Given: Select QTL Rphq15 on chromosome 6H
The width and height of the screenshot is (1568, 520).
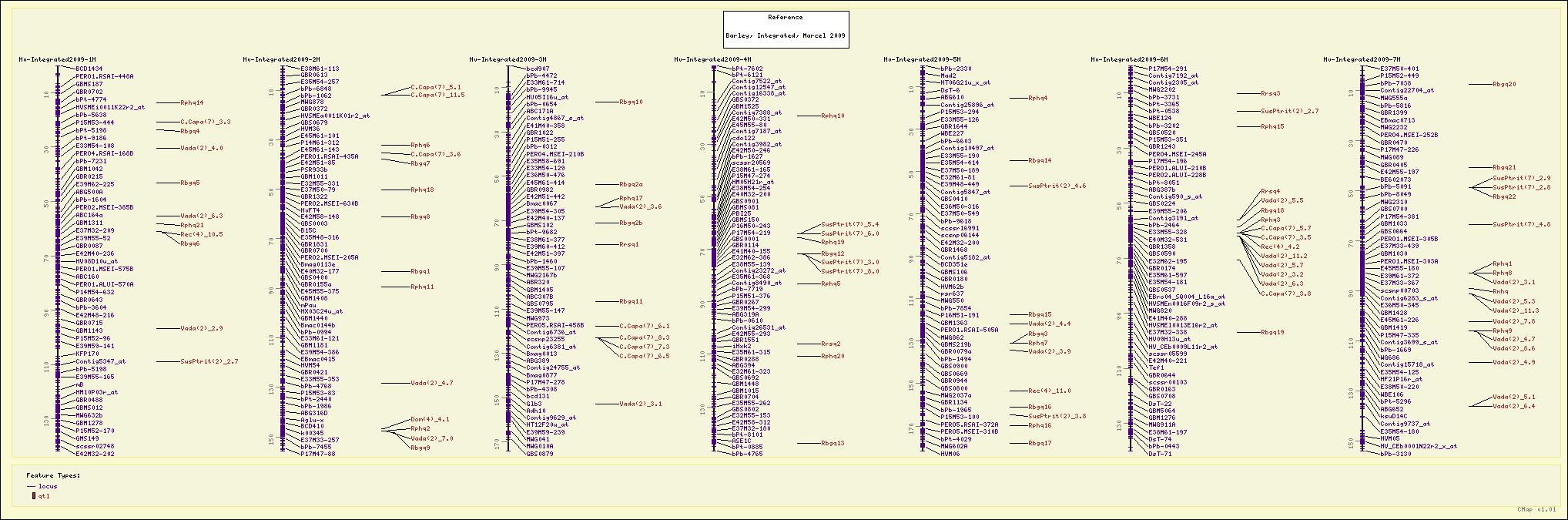Looking at the screenshot, I should click(x=1272, y=126).
